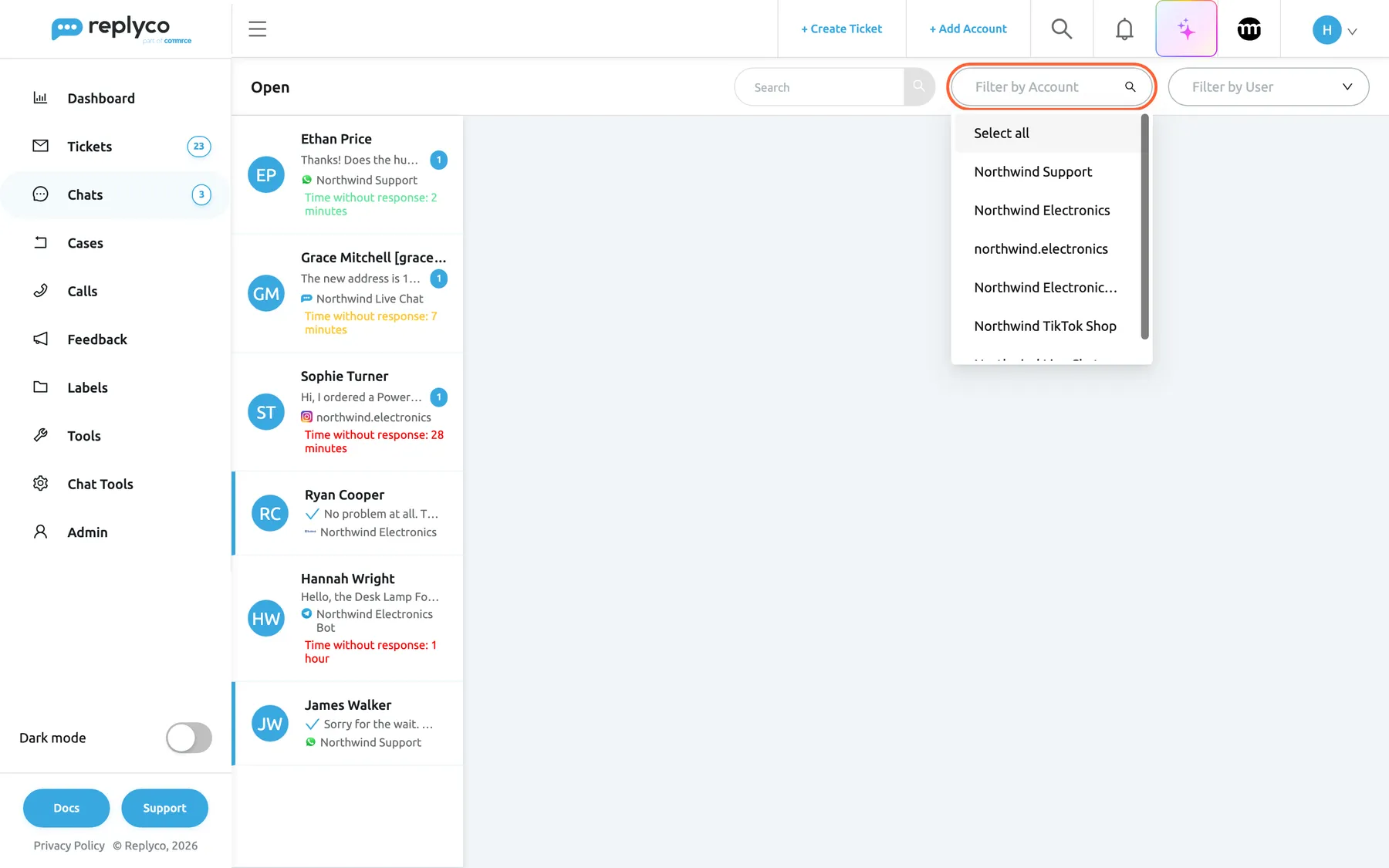
Task: Click Ethan Price EP avatar
Action: (x=266, y=174)
